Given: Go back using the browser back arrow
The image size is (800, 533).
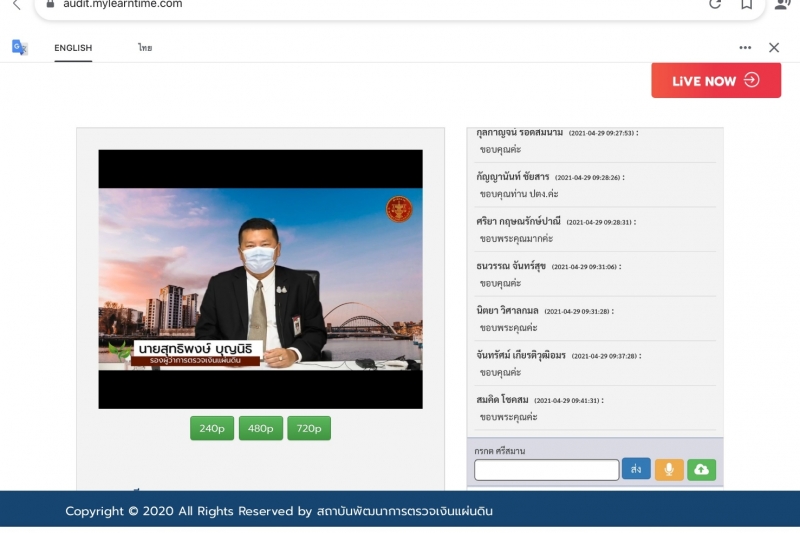Looking at the screenshot, I should click(16, 5).
